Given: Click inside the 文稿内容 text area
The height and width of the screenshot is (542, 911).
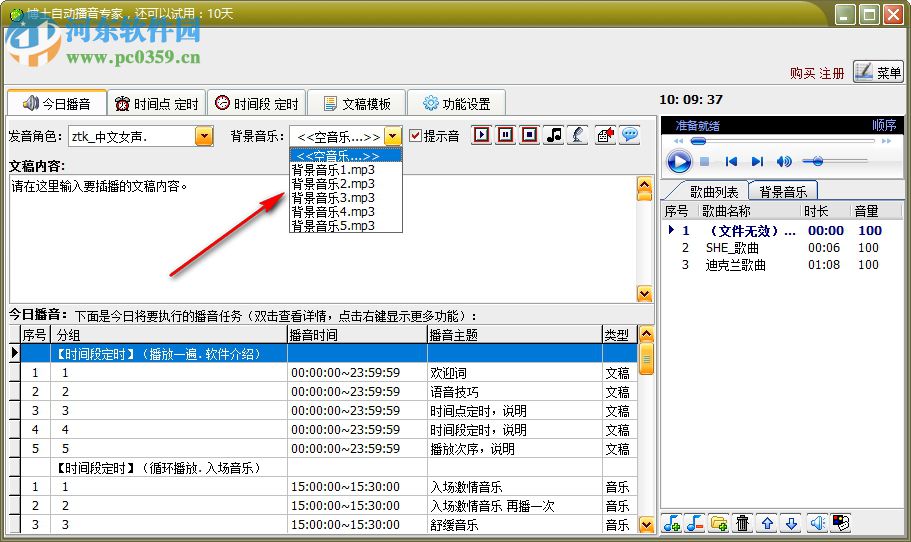Looking at the screenshot, I should [320, 240].
